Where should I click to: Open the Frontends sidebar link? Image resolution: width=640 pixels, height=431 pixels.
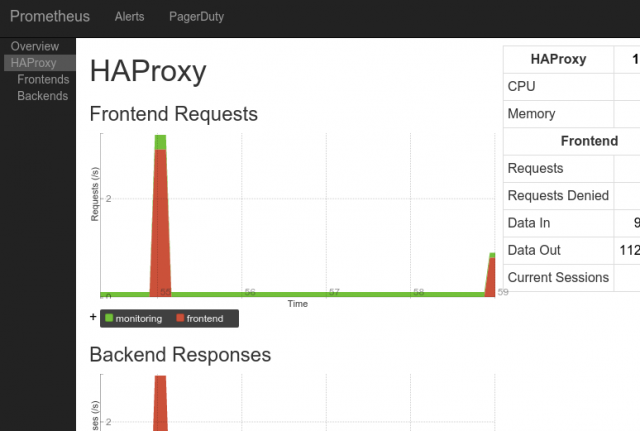point(43,79)
